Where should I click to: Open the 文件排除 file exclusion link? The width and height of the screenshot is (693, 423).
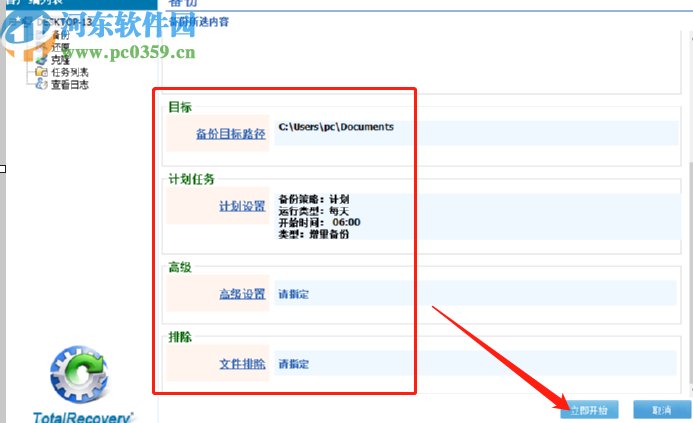click(242, 363)
